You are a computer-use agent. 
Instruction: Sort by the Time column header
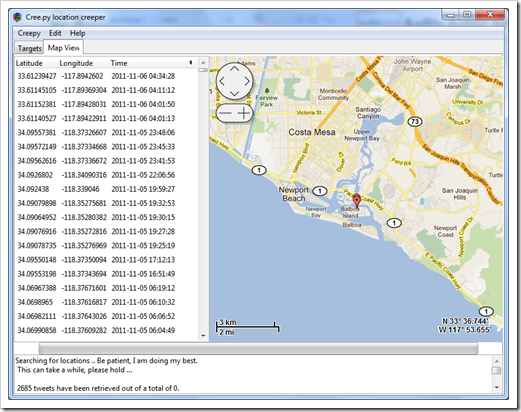click(x=119, y=63)
